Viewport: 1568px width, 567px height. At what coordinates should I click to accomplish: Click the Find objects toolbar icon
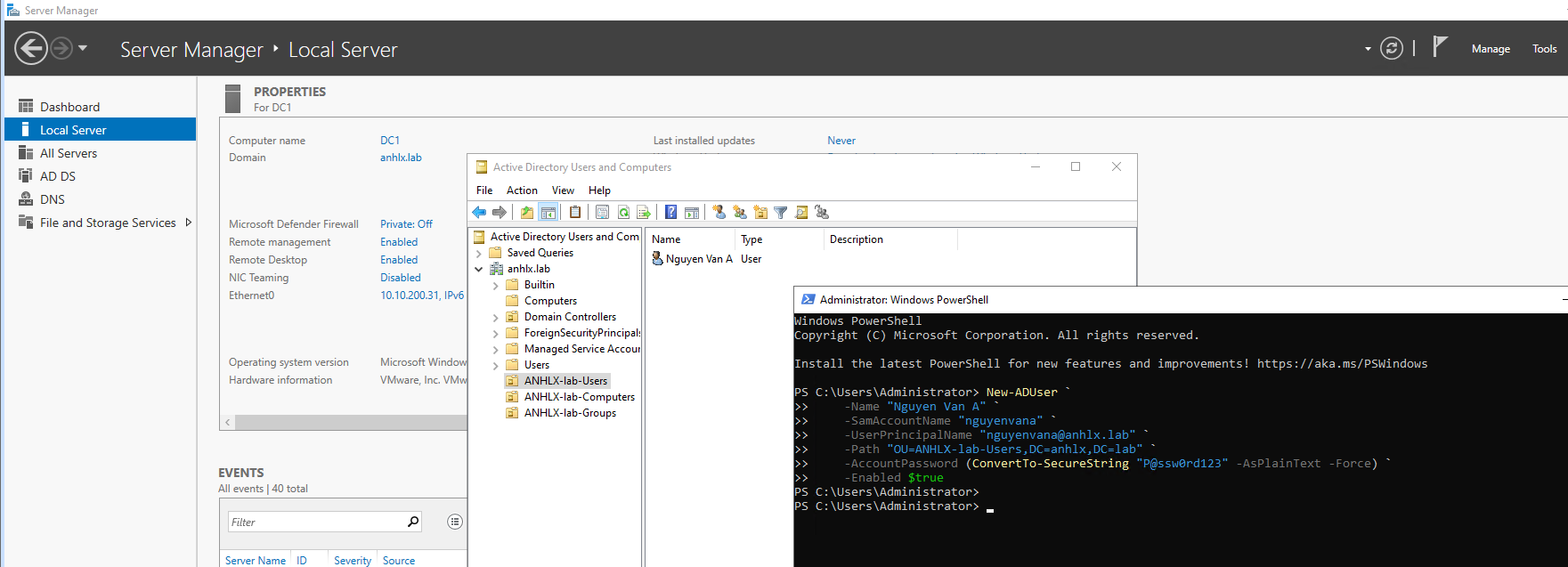pos(801,212)
